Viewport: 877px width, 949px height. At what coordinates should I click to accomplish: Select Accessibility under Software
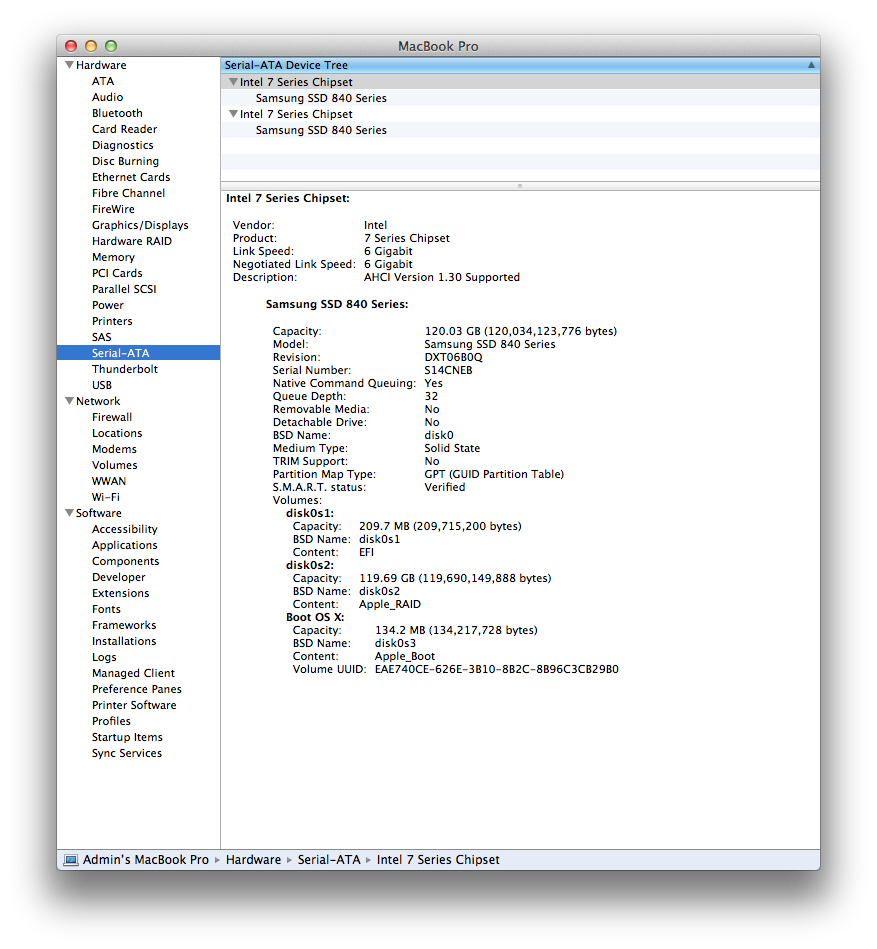click(x=125, y=529)
